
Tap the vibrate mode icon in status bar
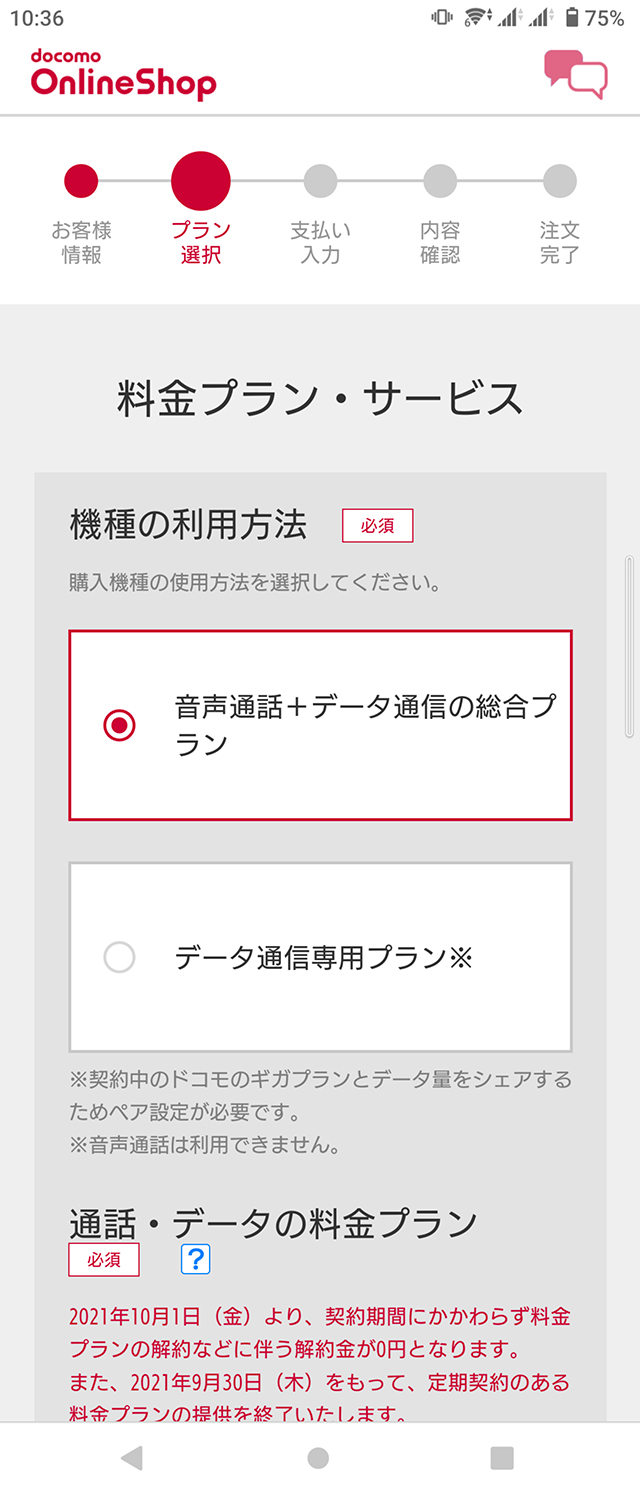440,18
